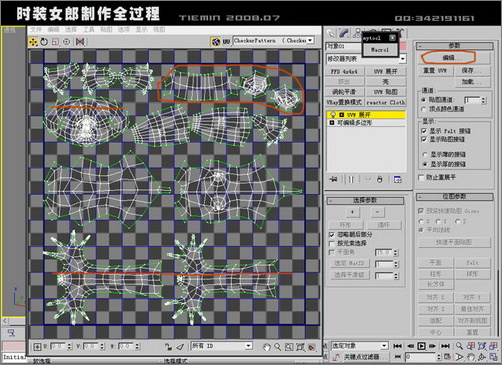Click the Play animation button
The width and height of the screenshot is (502, 365).
421,346
